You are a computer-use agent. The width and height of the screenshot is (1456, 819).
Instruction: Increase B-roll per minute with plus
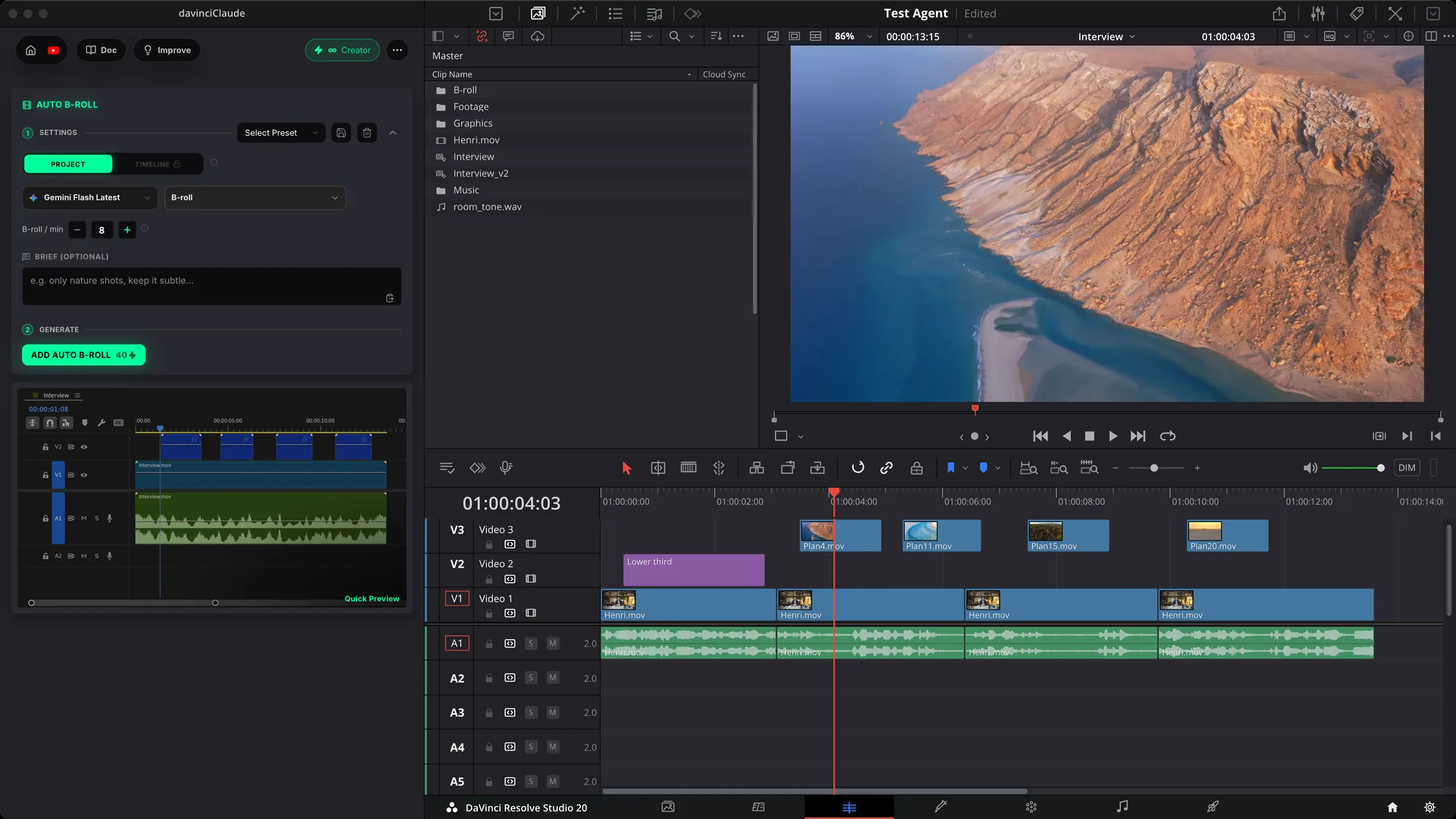pyautogui.click(x=127, y=230)
